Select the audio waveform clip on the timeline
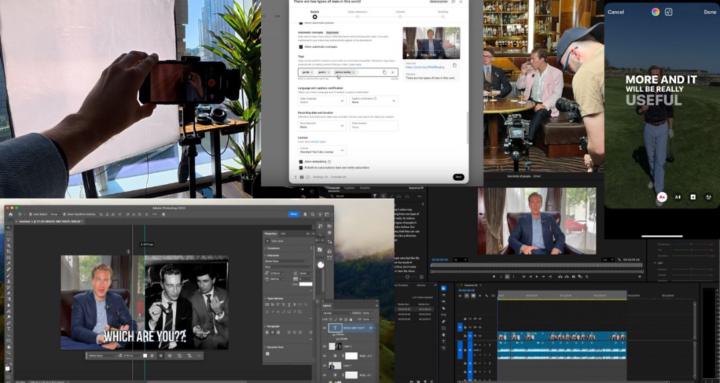 pyautogui.click(x=562, y=350)
